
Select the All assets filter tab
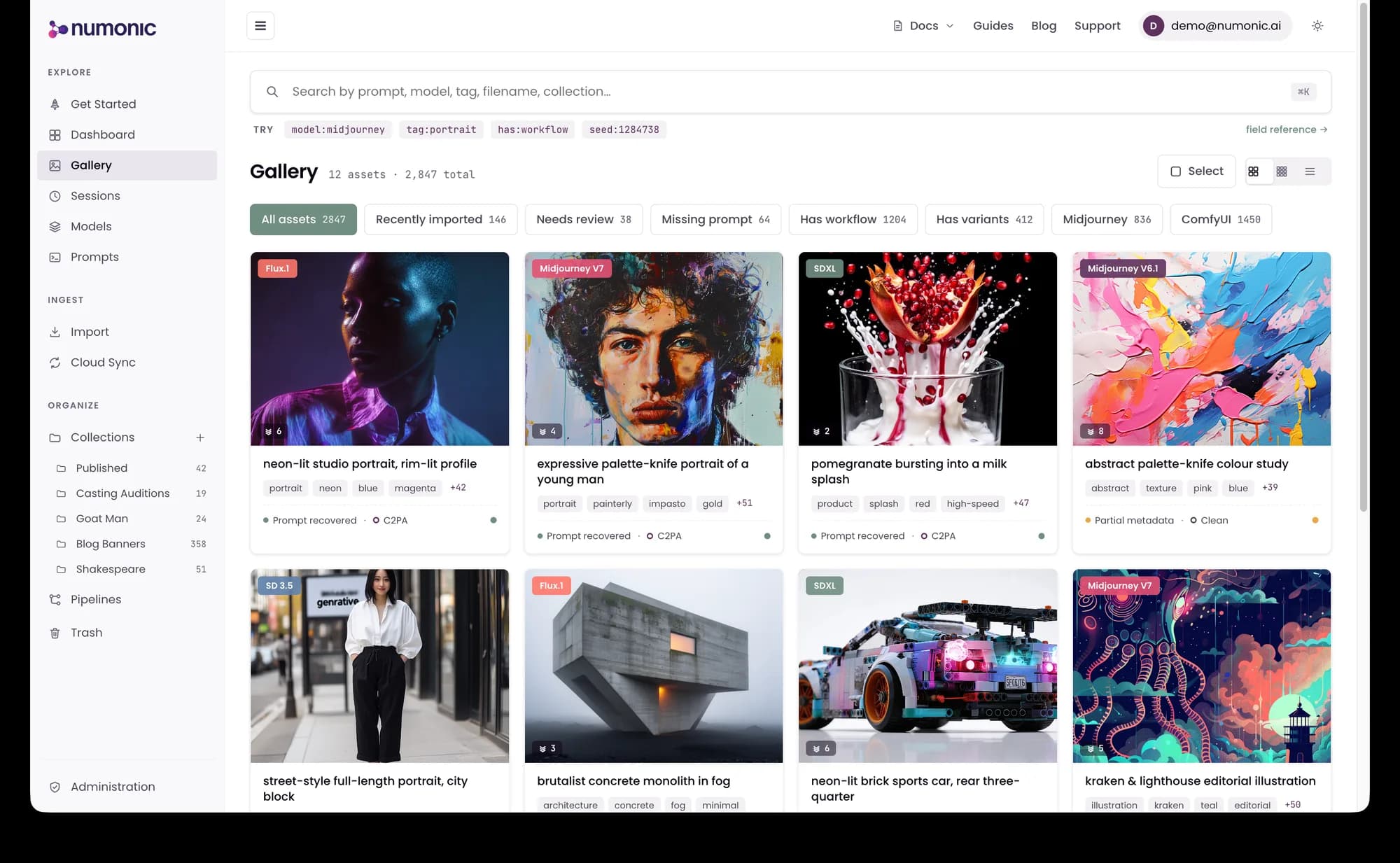click(303, 220)
